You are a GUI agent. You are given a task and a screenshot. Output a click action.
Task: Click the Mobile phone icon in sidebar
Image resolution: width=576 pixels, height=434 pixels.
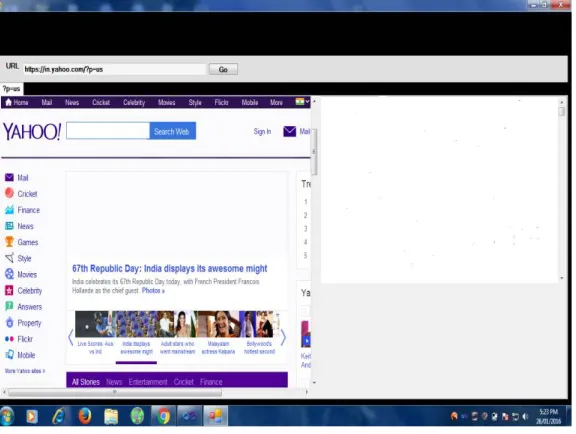click(9, 355)
